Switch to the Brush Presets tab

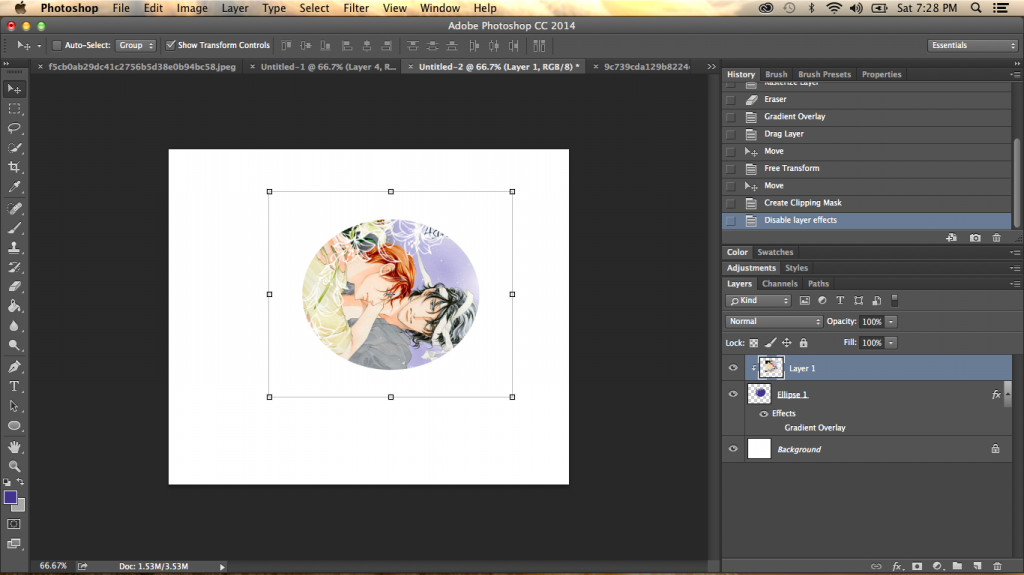(824, 74)
